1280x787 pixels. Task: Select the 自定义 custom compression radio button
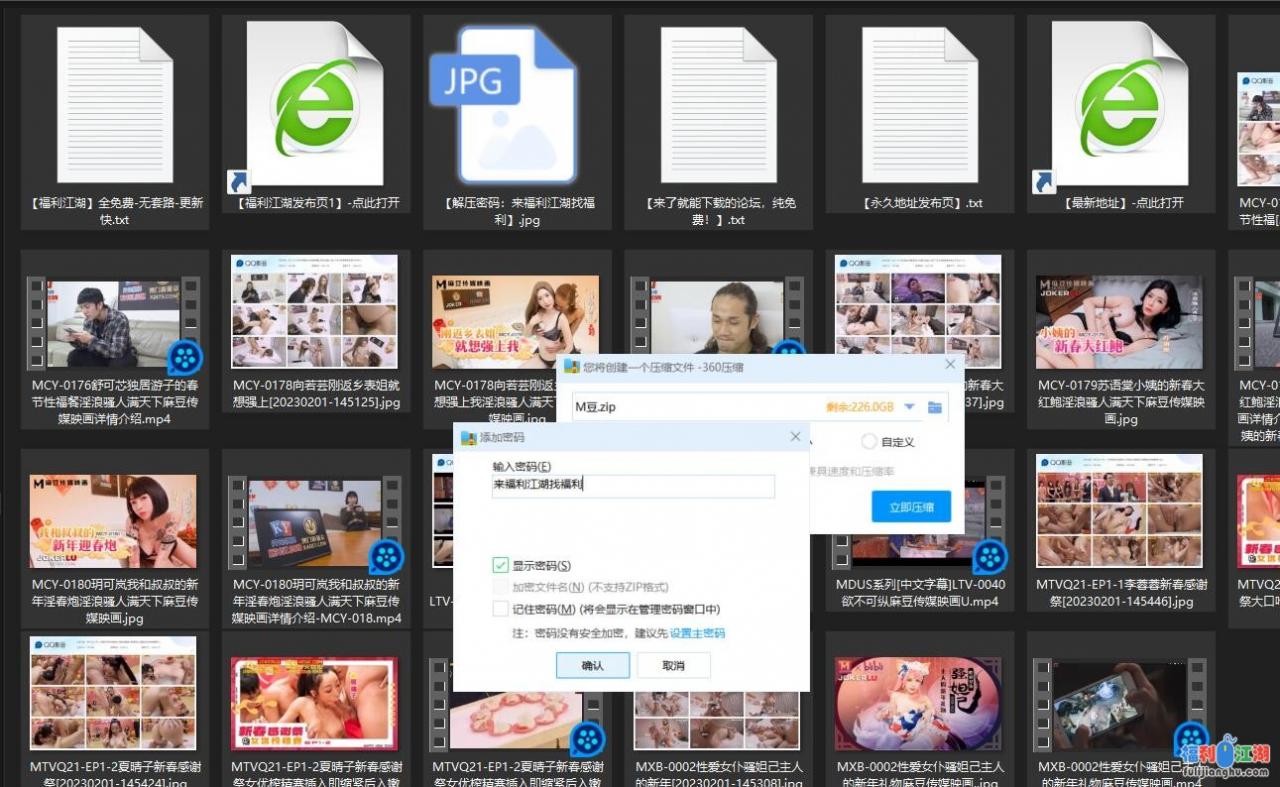[x=869, y=441]
